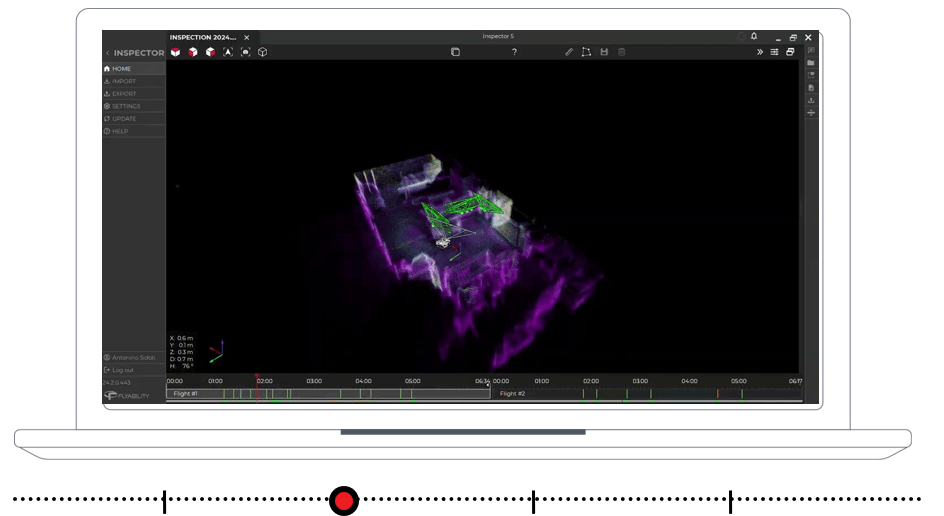This screenshot has height=516, width=944.
Task: Click the floppy-disk save icon
Action: [604, 52]
